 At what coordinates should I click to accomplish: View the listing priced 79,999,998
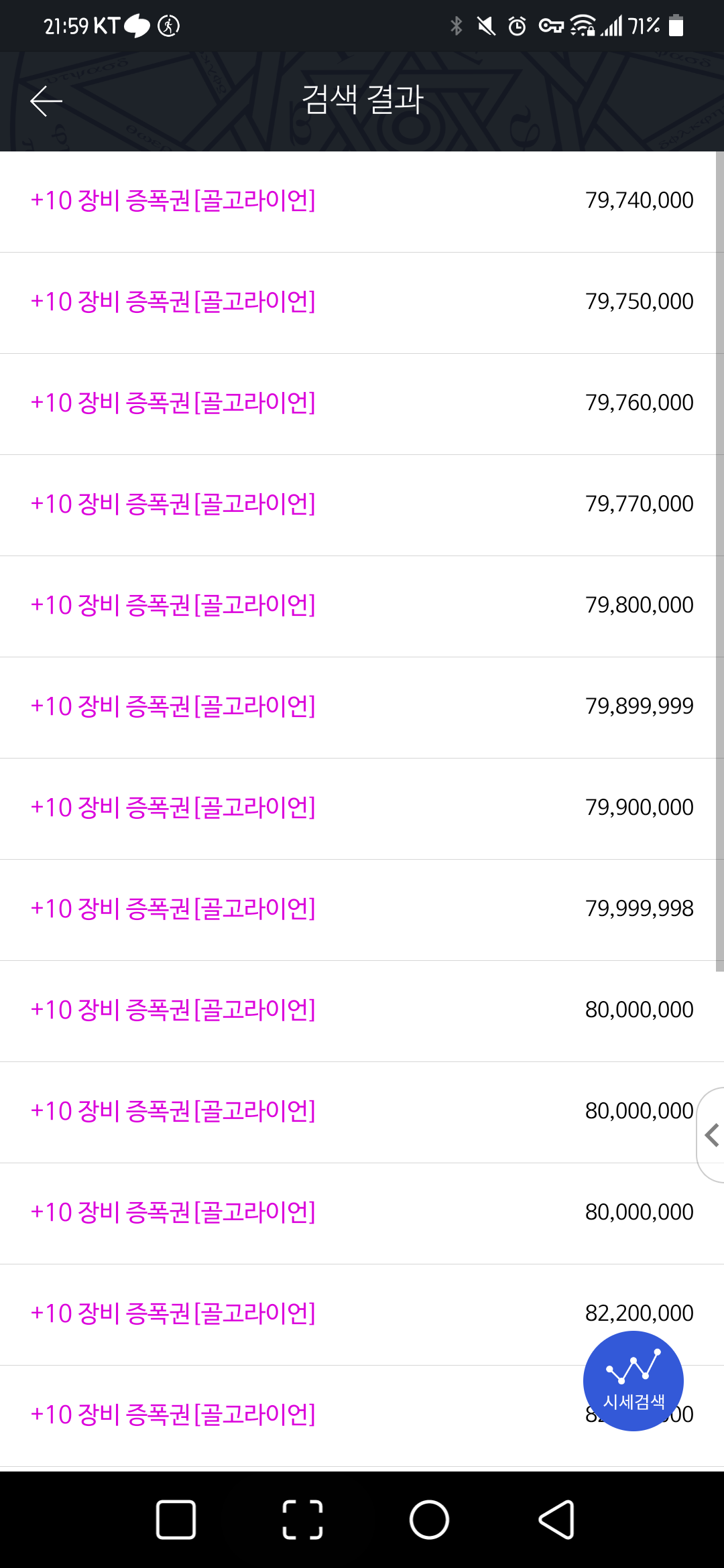coord(362,909)
